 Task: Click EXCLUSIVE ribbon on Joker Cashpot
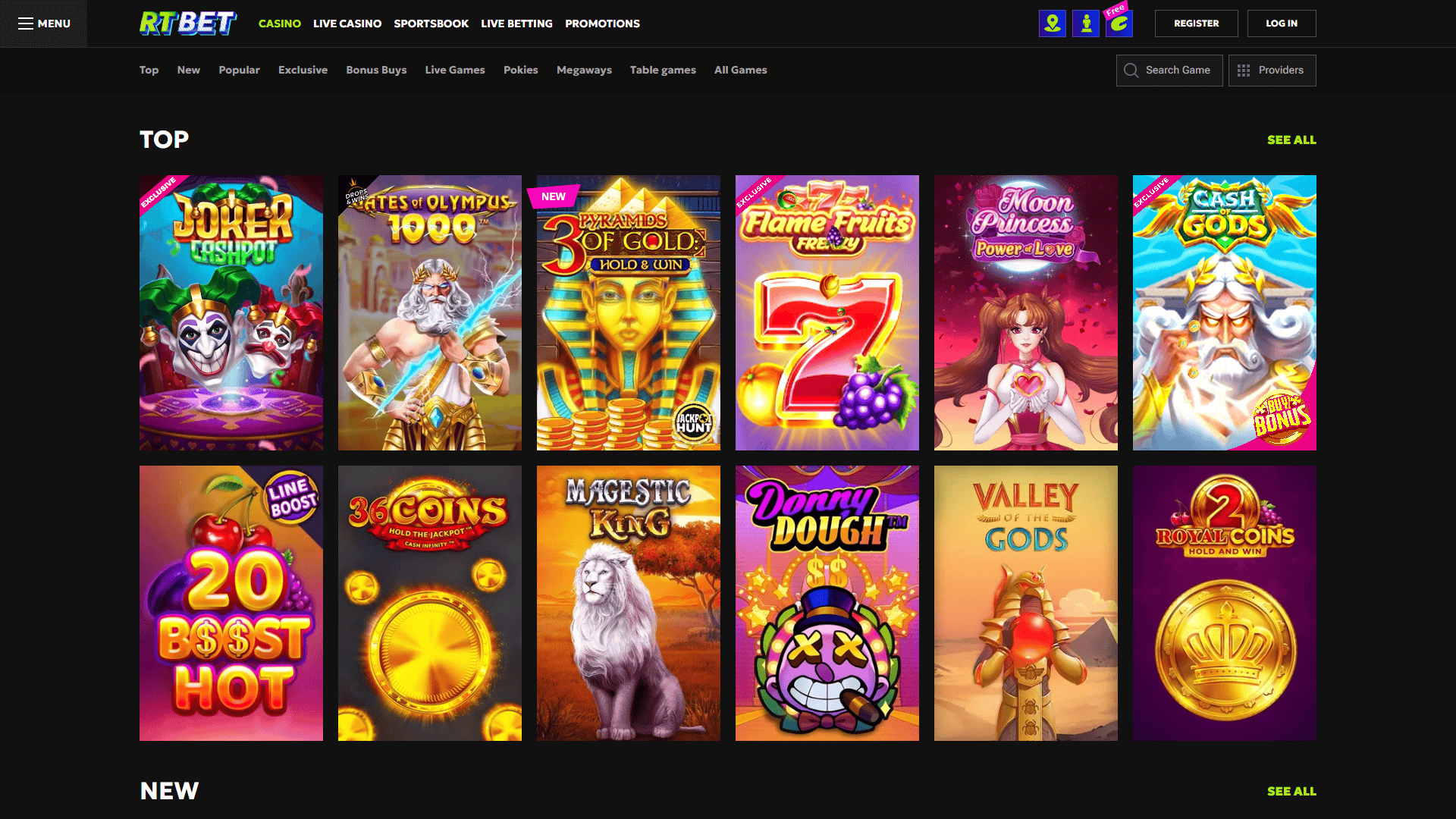[158, 193]
